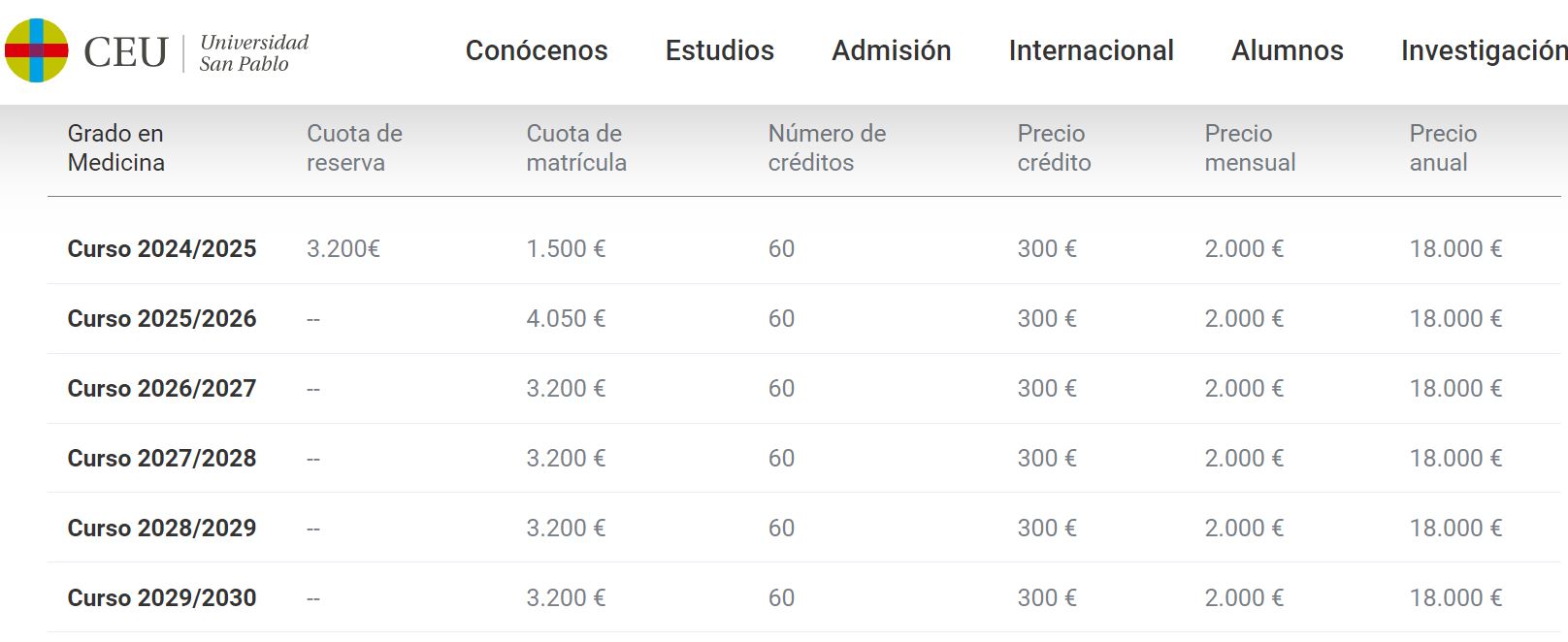Open the Internacional menu
Viewport: 1568px width, 642px height.
point(1092,50)
